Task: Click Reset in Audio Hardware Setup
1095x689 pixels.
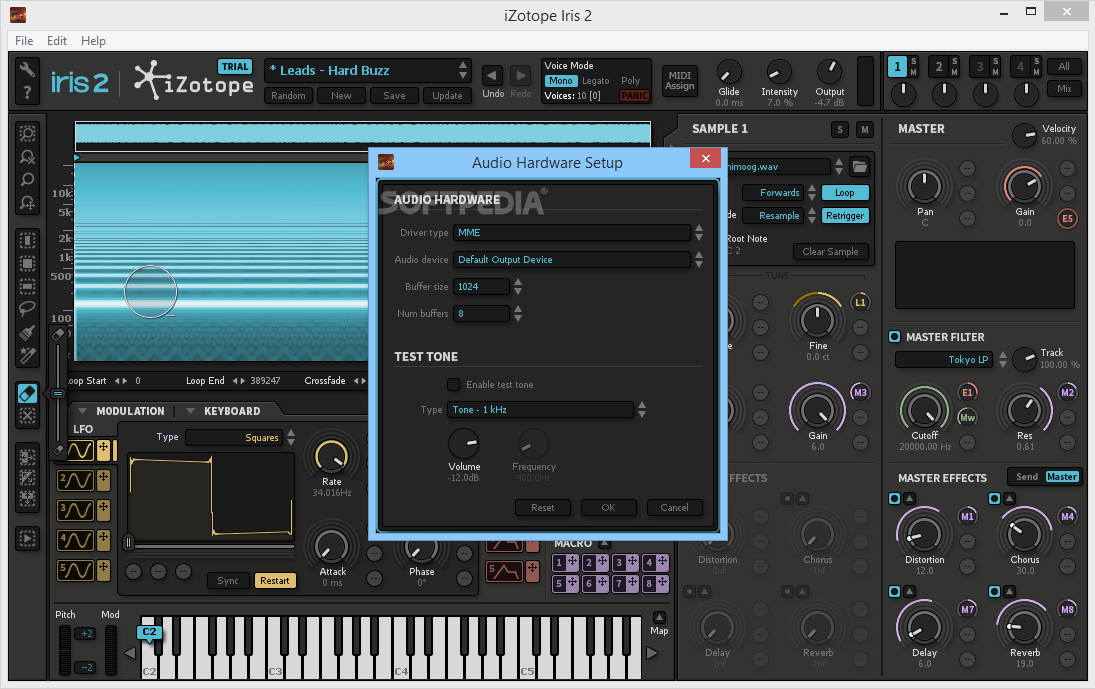Action: pyautogui.click(x=543, y=508)
